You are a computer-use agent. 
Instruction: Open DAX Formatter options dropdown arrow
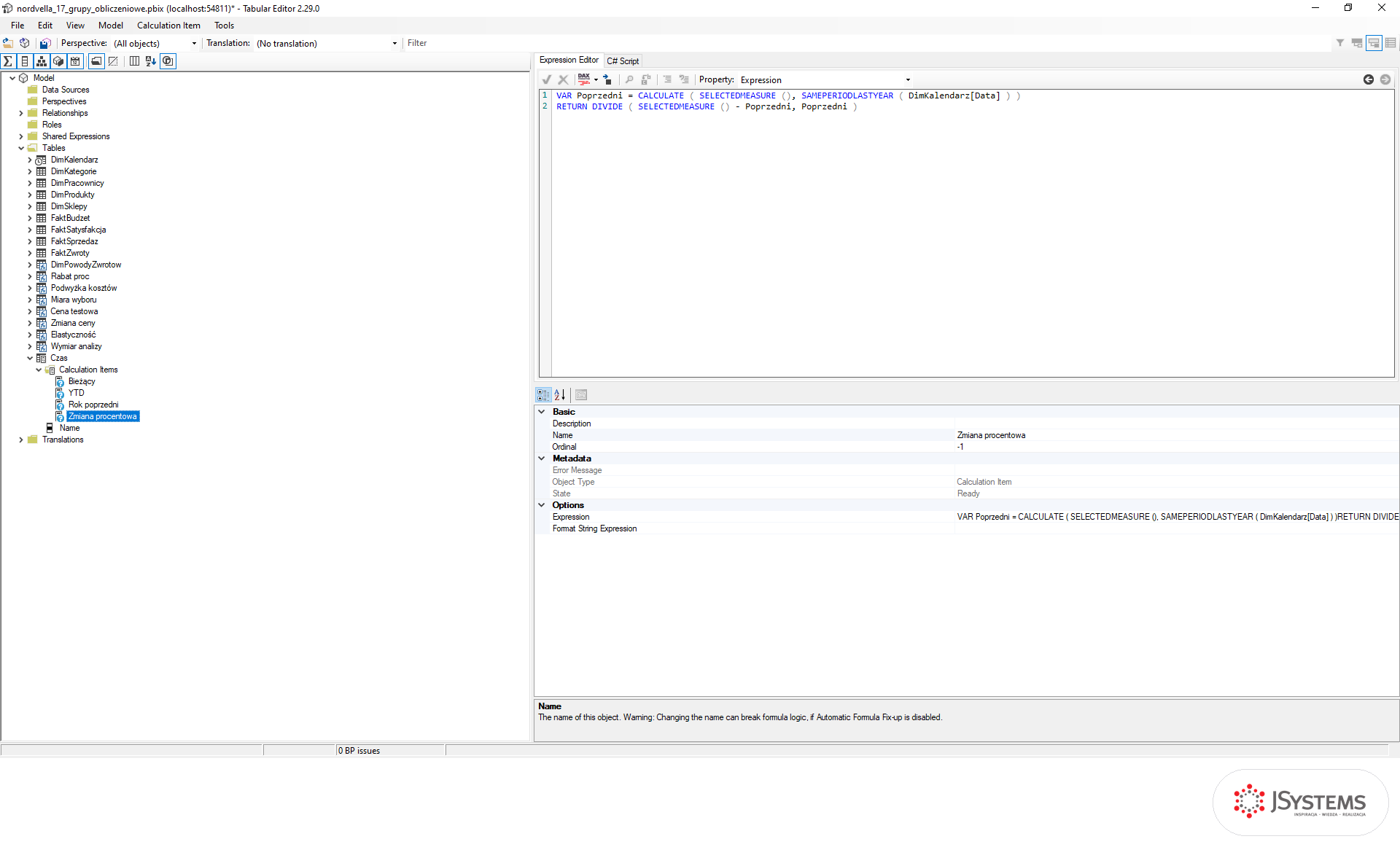[x=596, y=79]
